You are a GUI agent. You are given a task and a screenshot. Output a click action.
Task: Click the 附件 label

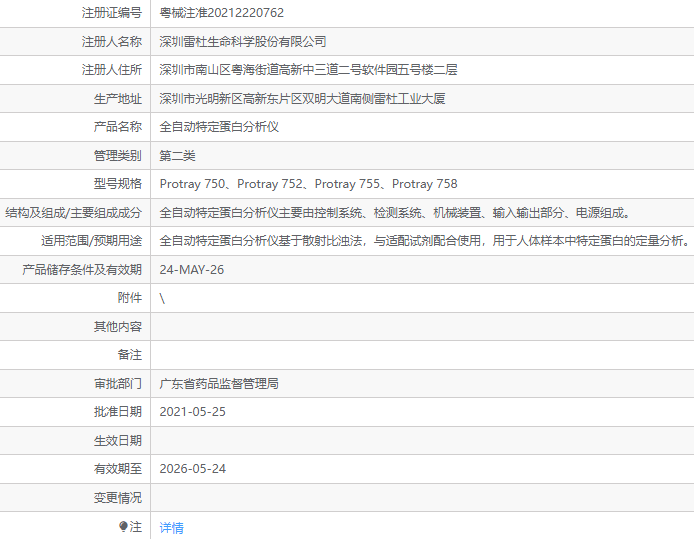(130, 298)
